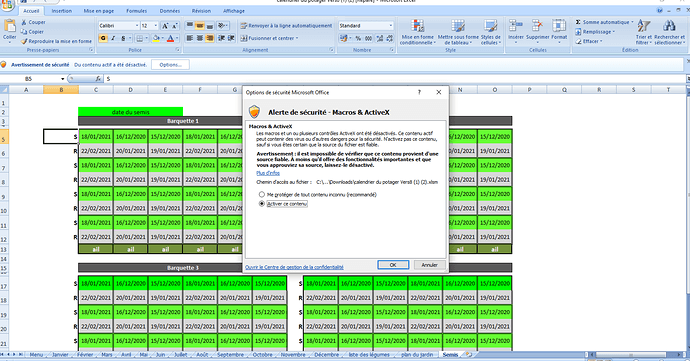The height and width of the screenshot is (361, 690).
Task: Click the Coller paste icon
Action: point(10,27)
